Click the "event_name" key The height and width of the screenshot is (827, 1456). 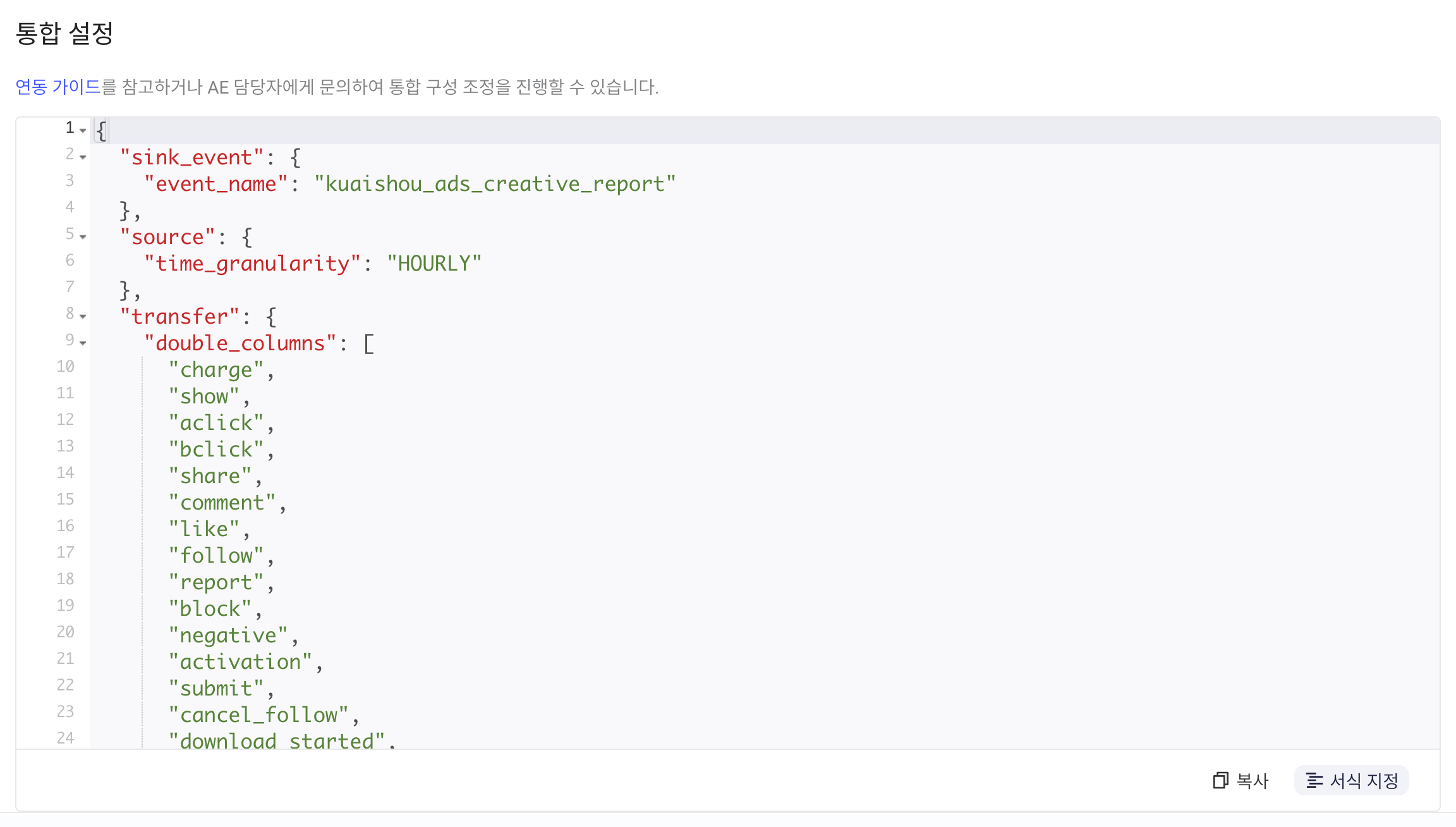pos(216,184)
